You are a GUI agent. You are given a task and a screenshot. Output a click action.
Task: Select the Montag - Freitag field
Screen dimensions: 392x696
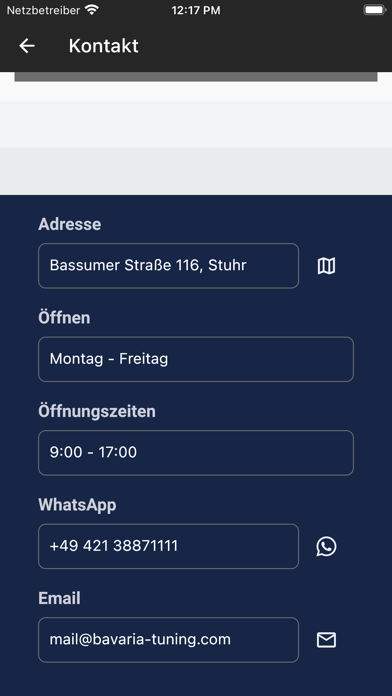coord(196,359)
